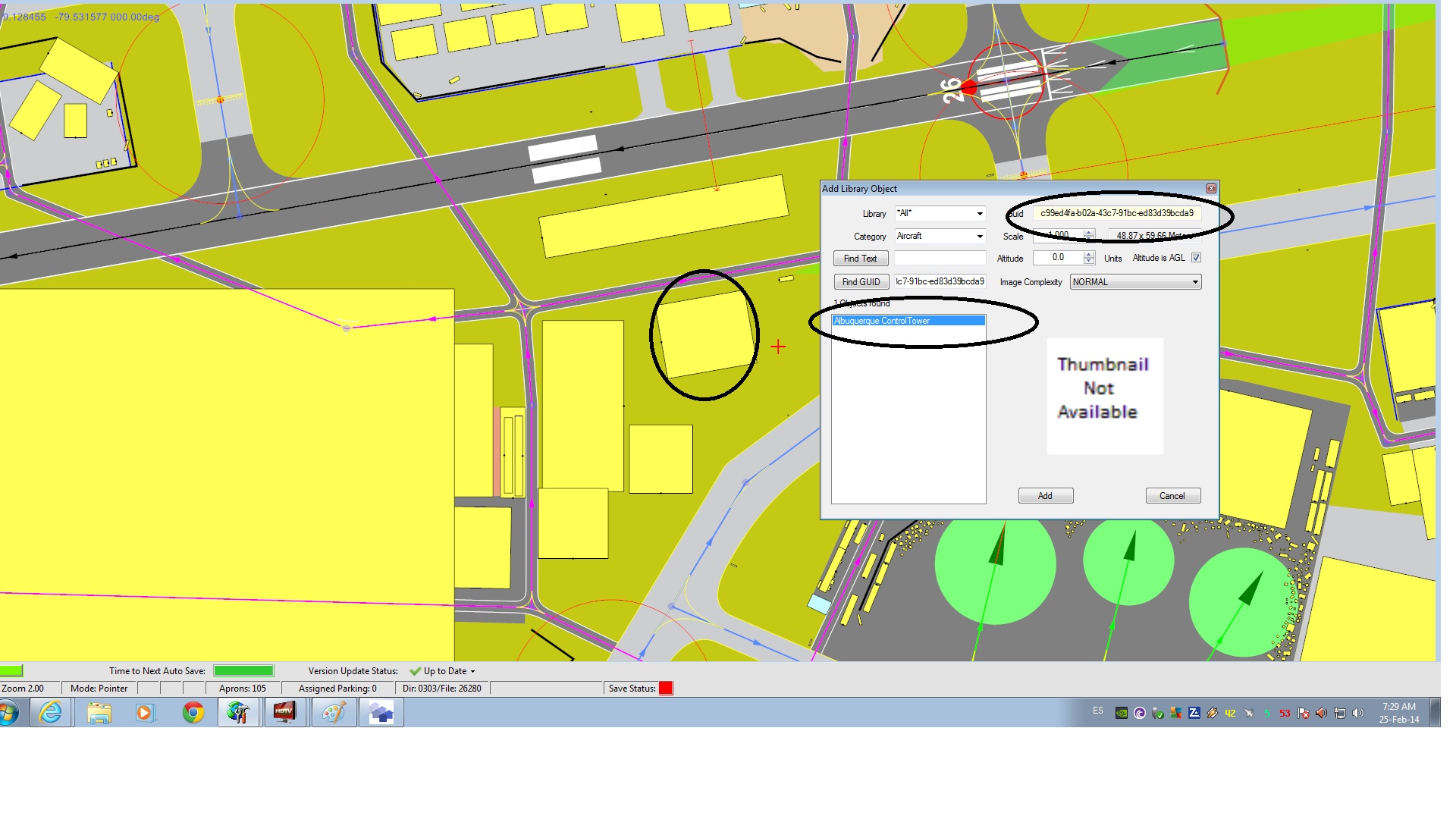Click the Find Text input field
This screenshot has width=1456, height=819.
(x=940, y=259)
